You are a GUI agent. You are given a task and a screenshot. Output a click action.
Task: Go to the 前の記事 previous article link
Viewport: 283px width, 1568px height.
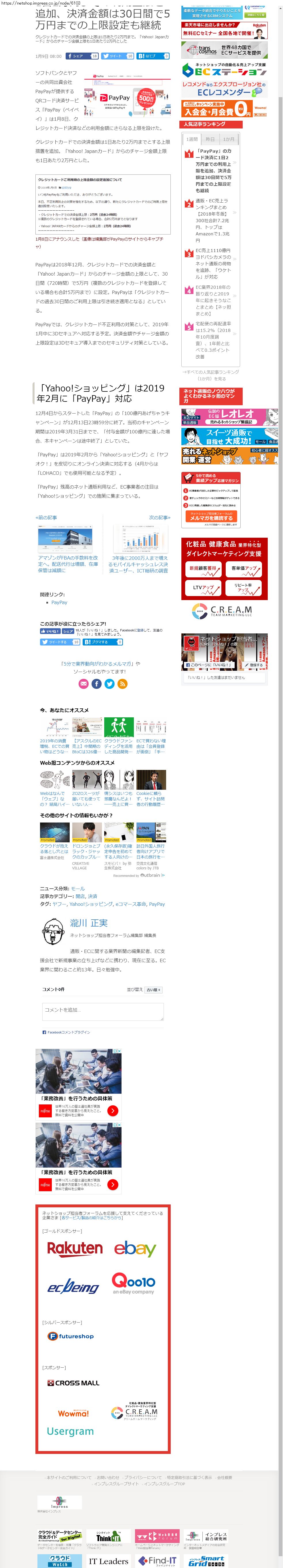(46, 517)
